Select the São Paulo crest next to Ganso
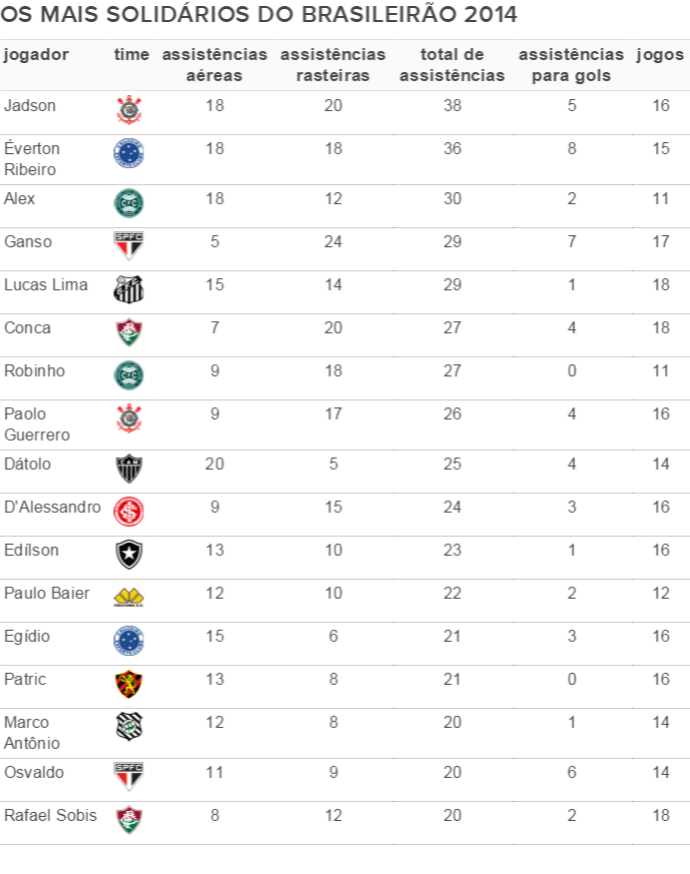Image resolution: width=690 pixels, height=874 pixels. (129, 246)
